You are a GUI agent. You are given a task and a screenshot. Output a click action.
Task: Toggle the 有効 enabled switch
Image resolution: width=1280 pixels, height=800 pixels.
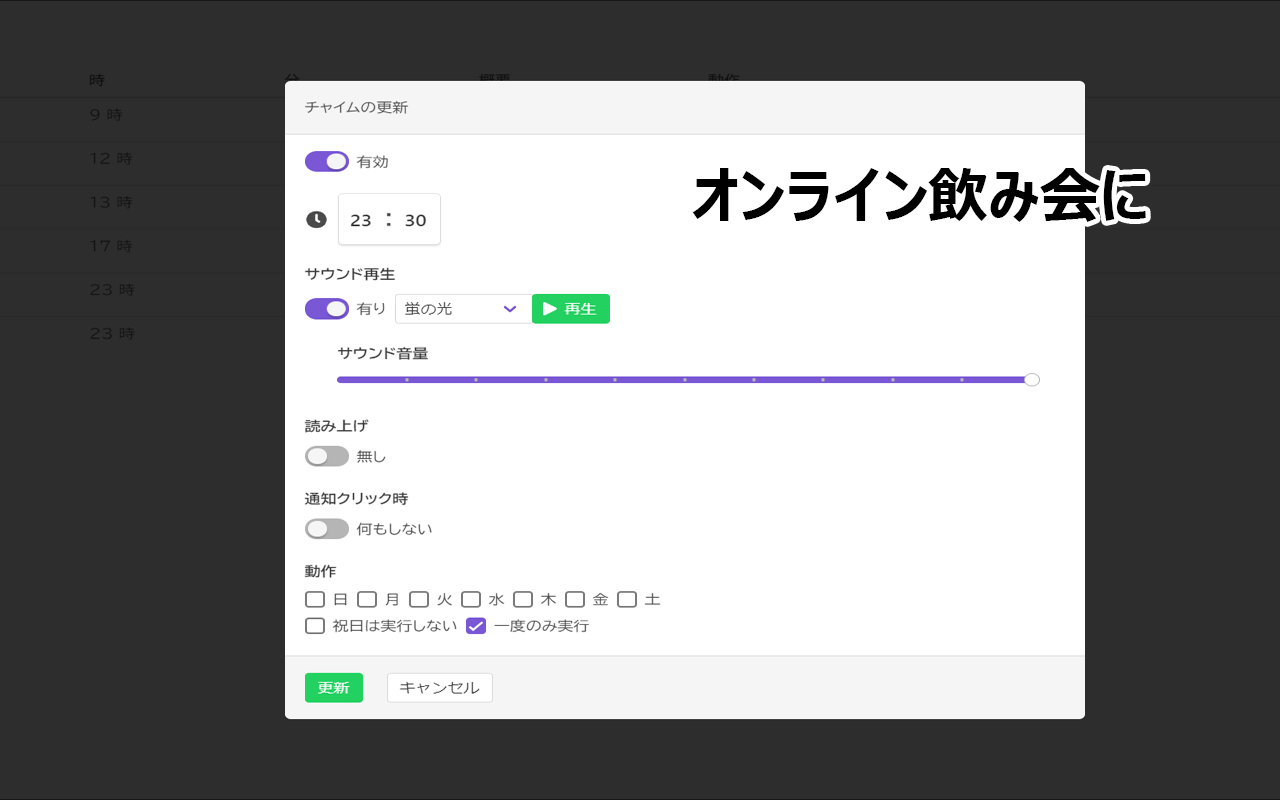pyautogui.click(x=327, y=161)
